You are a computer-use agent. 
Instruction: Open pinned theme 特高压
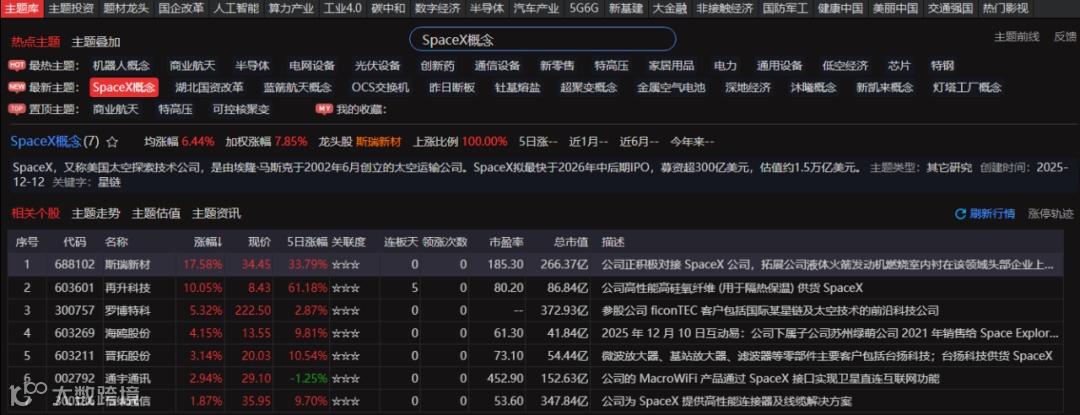[176, 109]
